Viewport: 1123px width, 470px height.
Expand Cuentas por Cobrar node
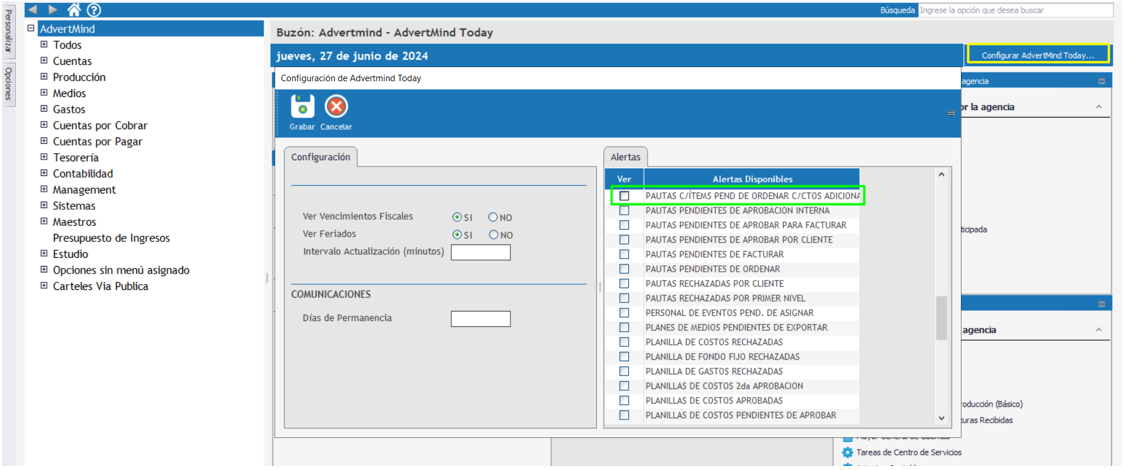(44, 125)
